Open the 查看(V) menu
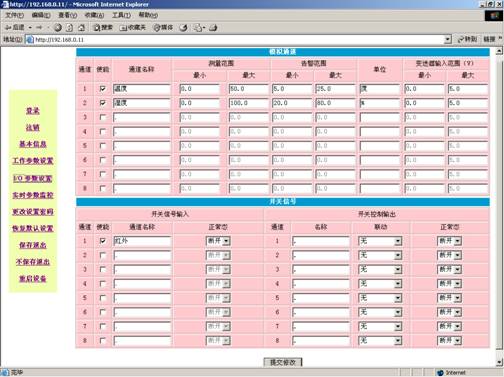504x377 pixels. (68, 15)
